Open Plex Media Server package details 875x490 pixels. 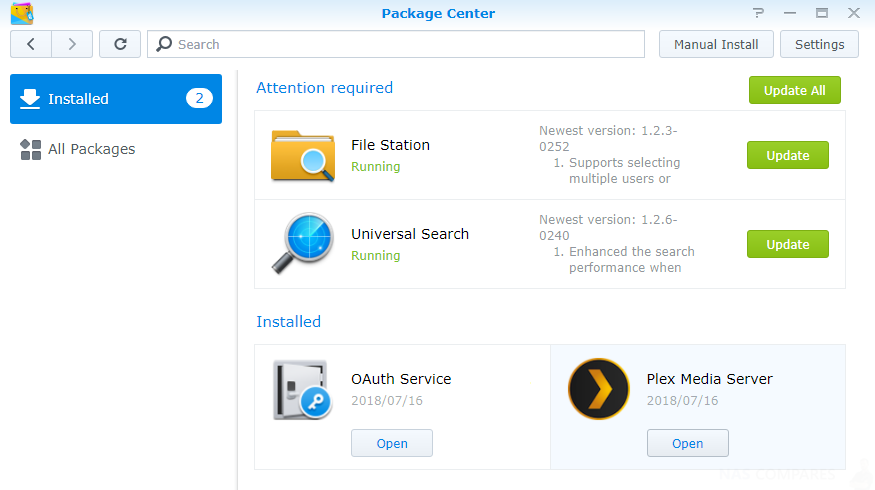(709, 379)
